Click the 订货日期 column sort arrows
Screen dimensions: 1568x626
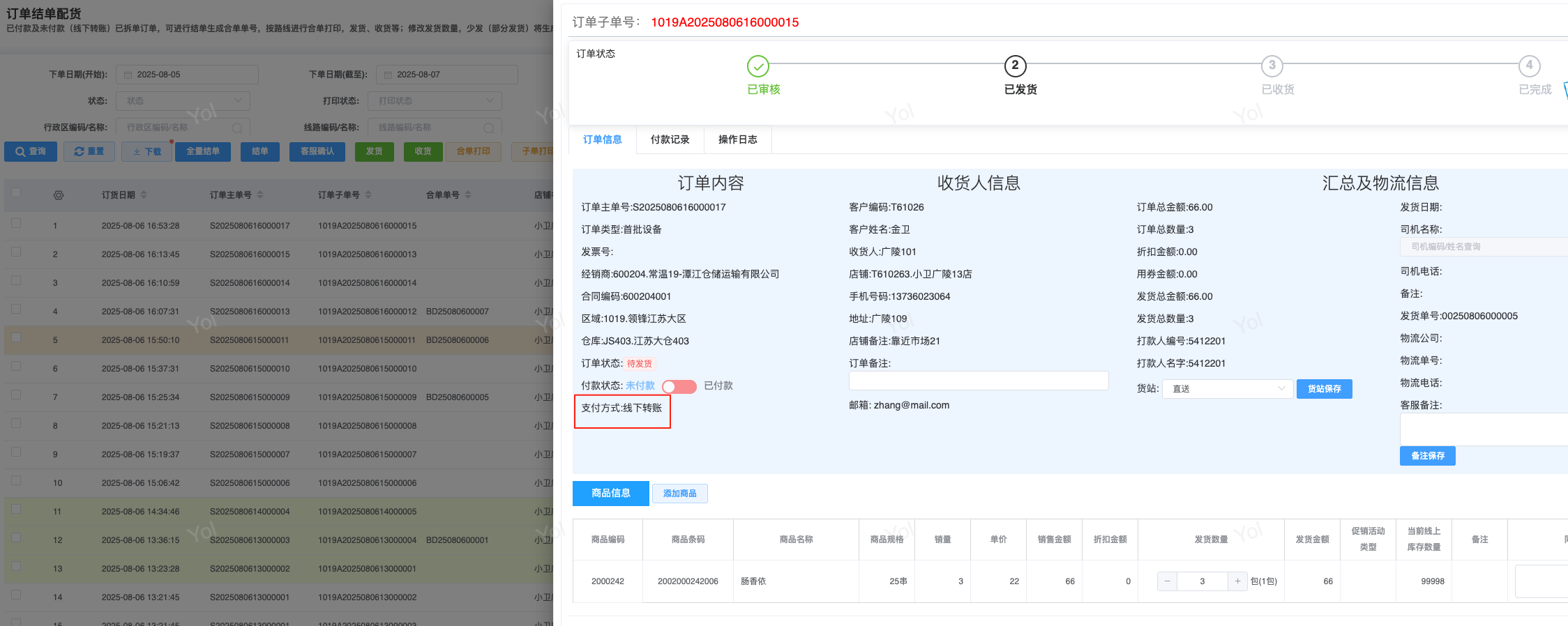[144, 195]
